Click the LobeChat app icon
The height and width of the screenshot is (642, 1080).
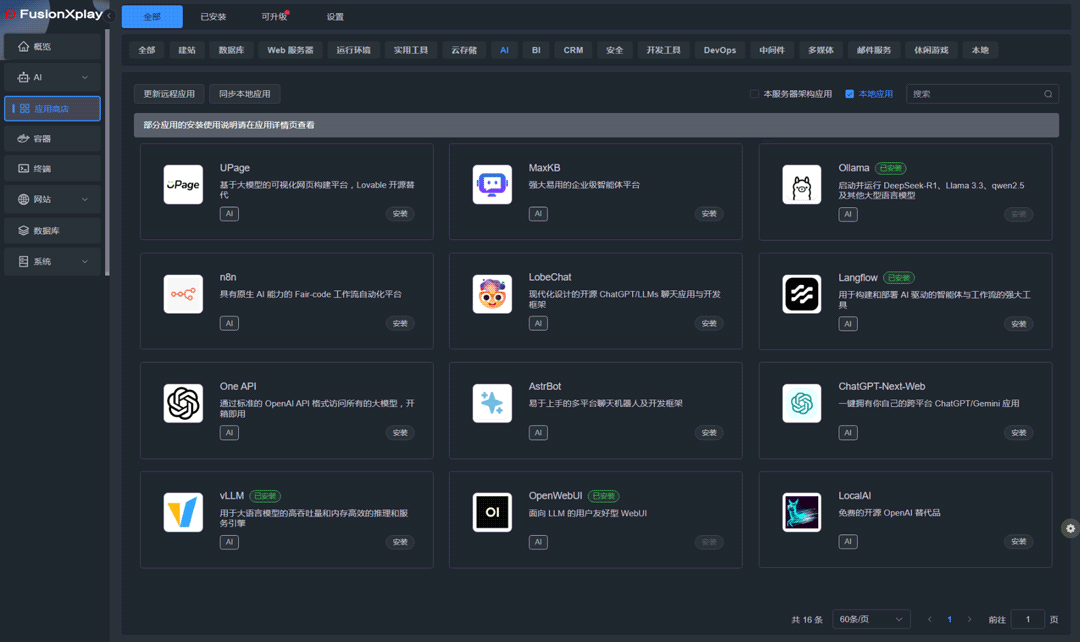pos(492,293)
